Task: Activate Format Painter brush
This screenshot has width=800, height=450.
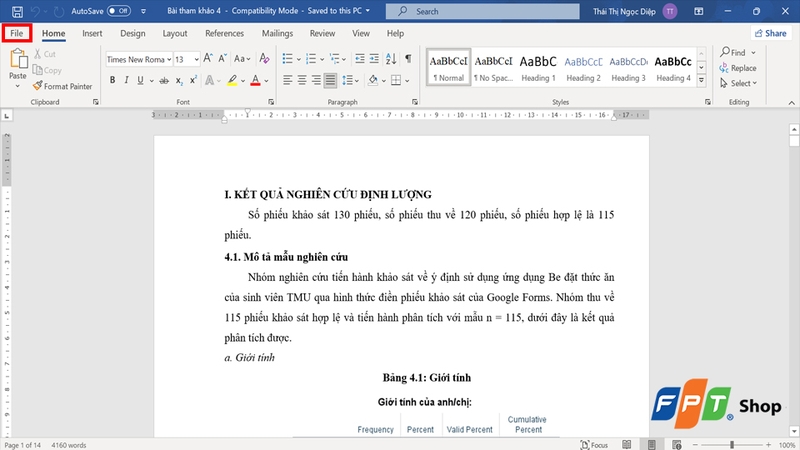Action: (62, 86)
